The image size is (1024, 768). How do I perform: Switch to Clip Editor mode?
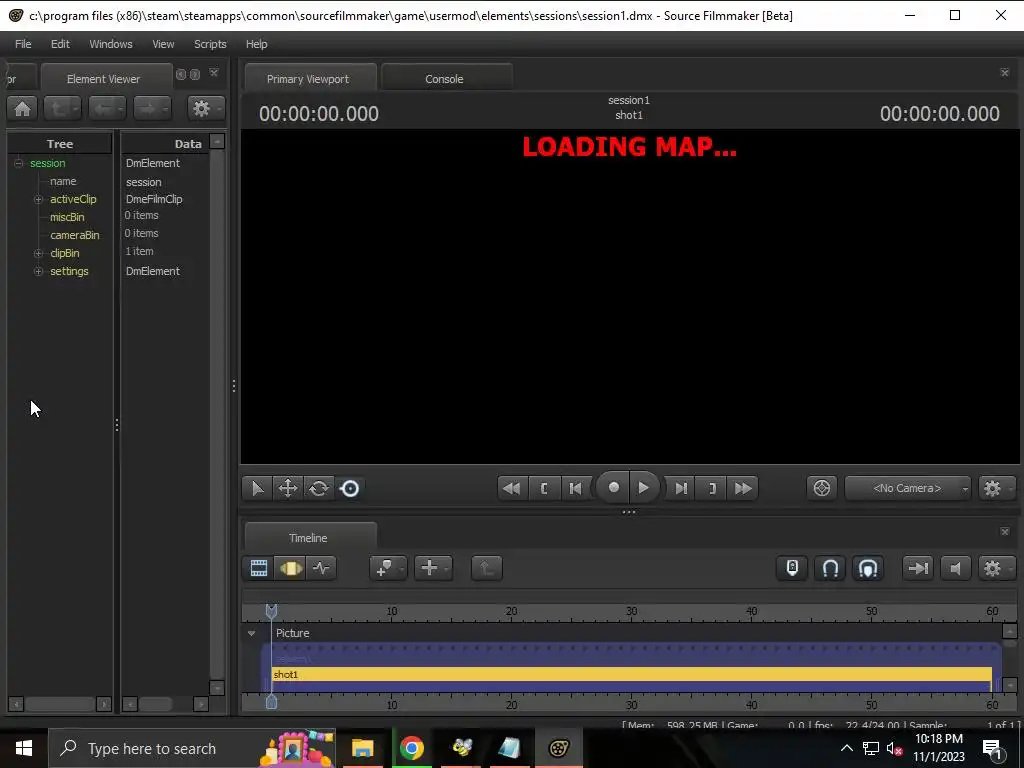point(259,568)
